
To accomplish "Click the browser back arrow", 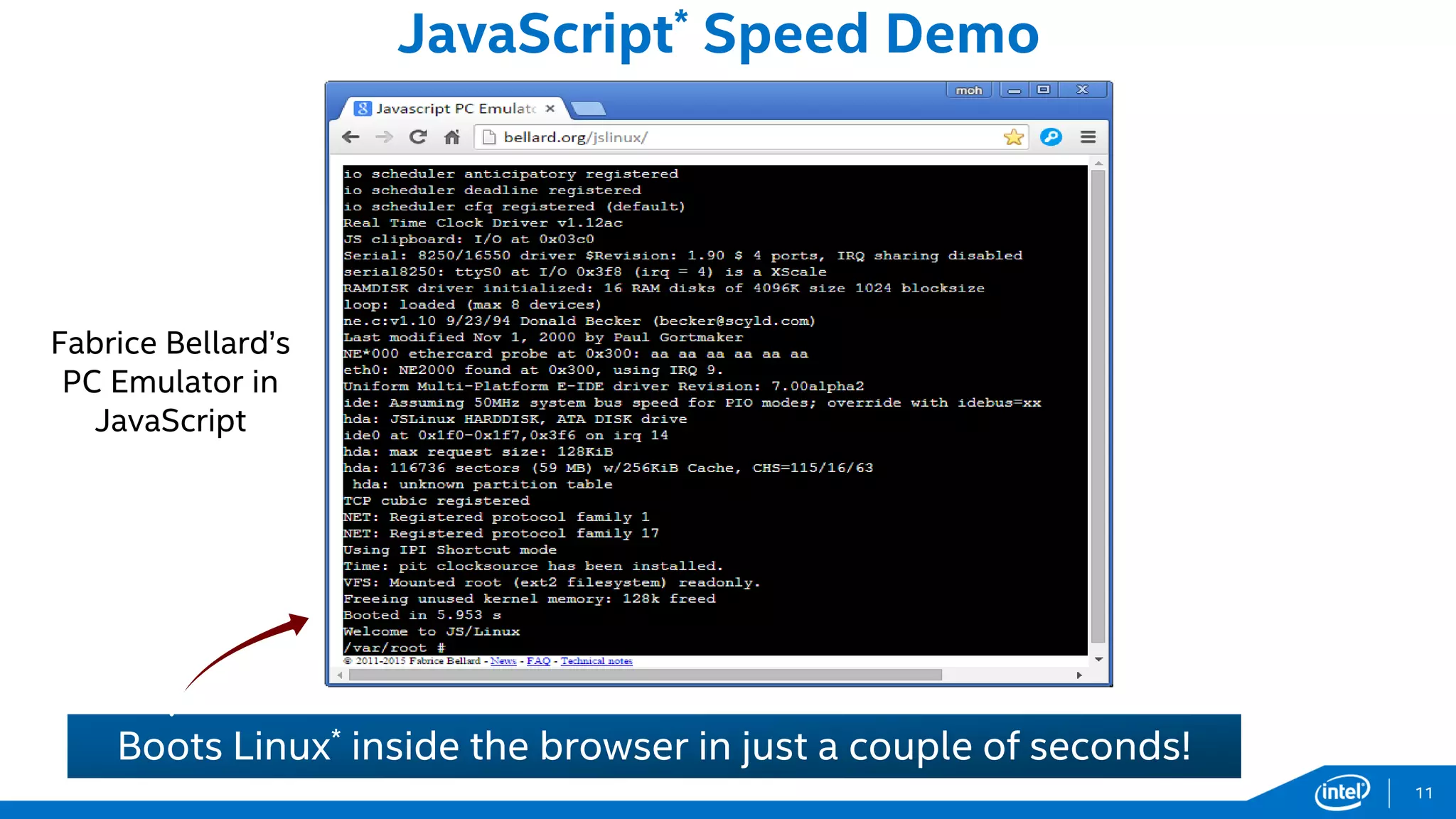I will click(x=350, y=137).
